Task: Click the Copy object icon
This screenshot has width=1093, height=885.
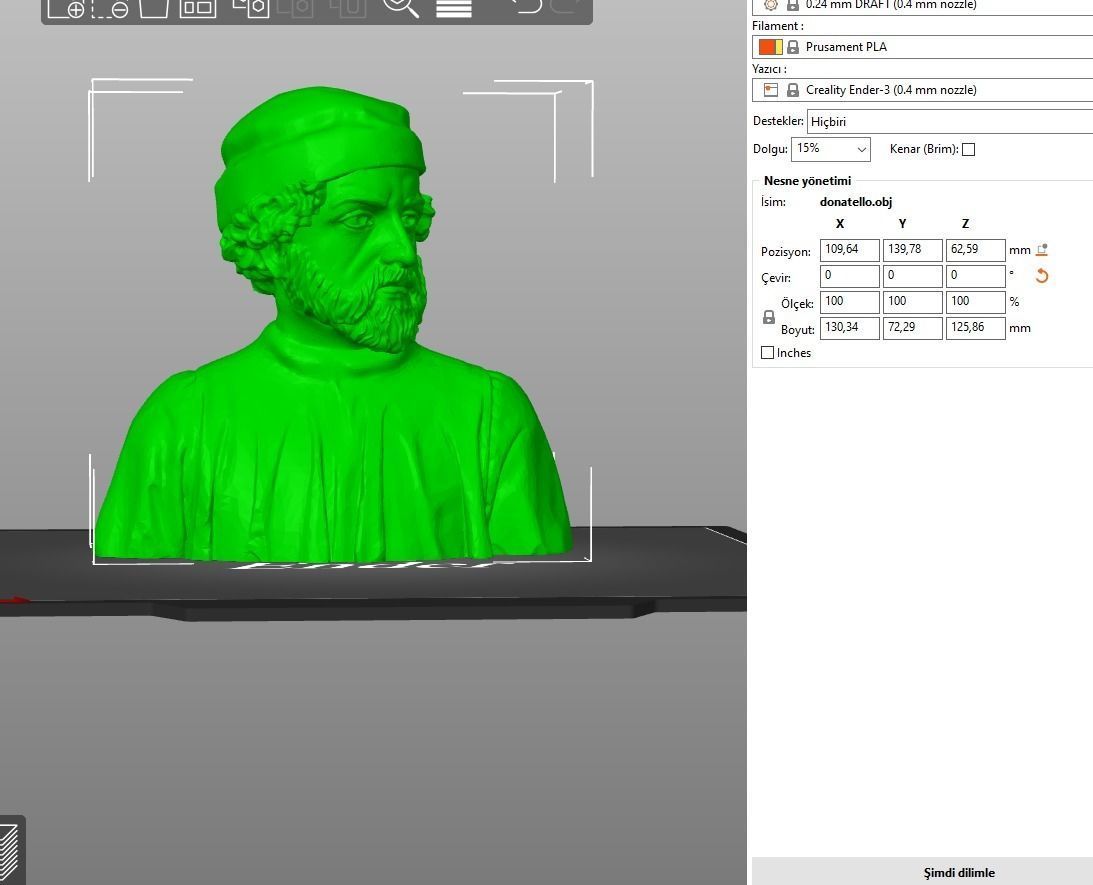Action: click(250, 8)
